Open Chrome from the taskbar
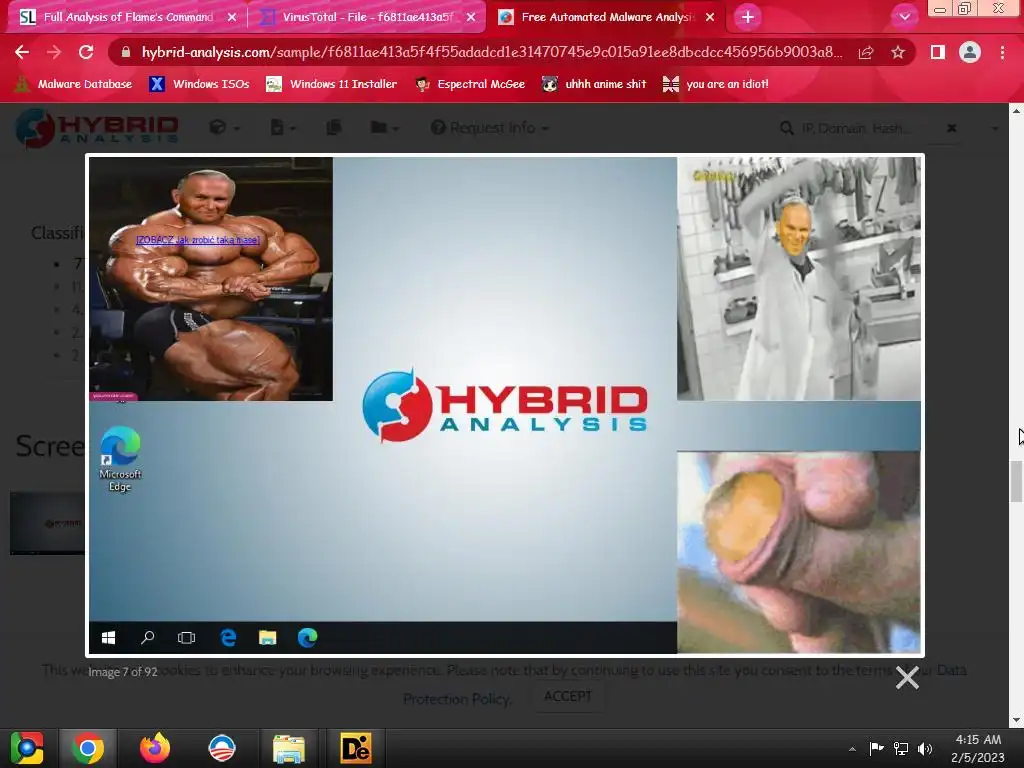1024x768 pixels. click(x=88, y=748)
